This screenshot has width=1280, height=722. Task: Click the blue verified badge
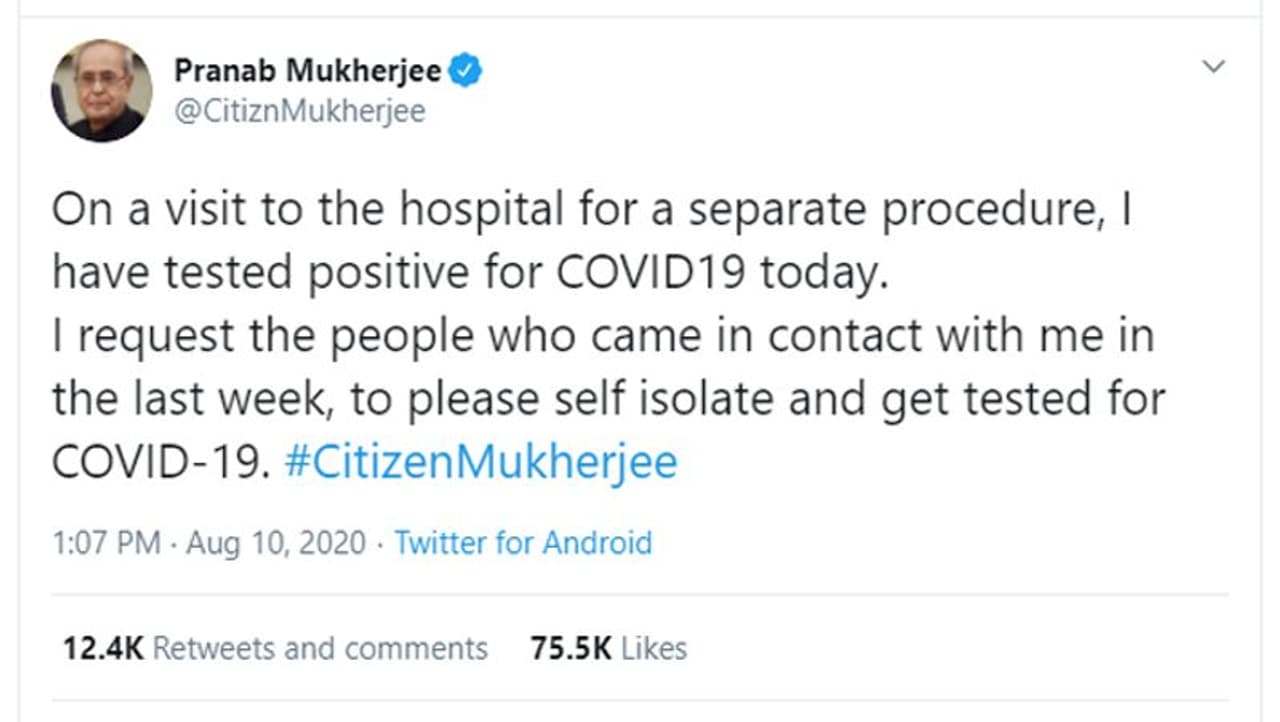tap(466, 71)
